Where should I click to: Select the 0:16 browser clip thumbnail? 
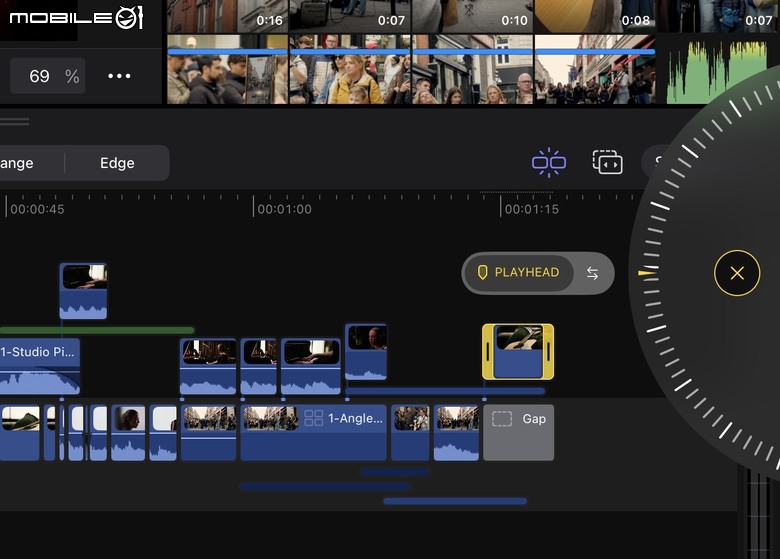[x=228, y=16]
